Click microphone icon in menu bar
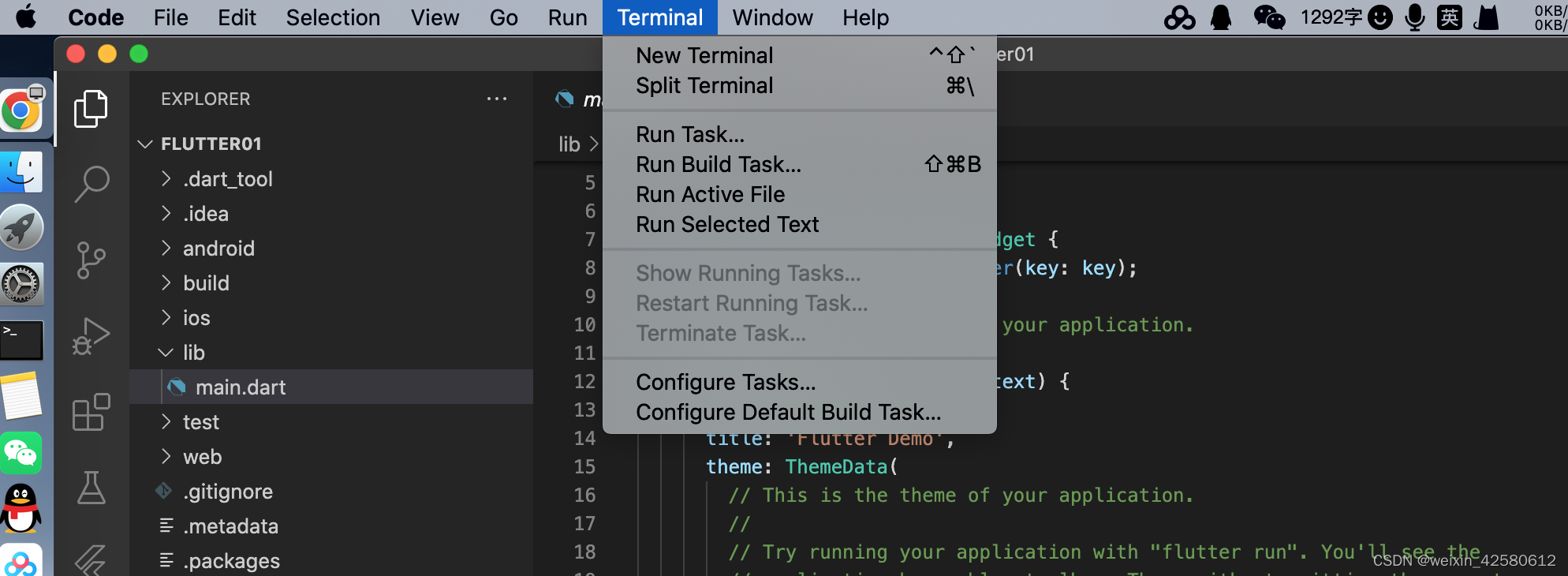This screenshot has height=576, width=1568. pyautogui.click(x=1415, y=17)
